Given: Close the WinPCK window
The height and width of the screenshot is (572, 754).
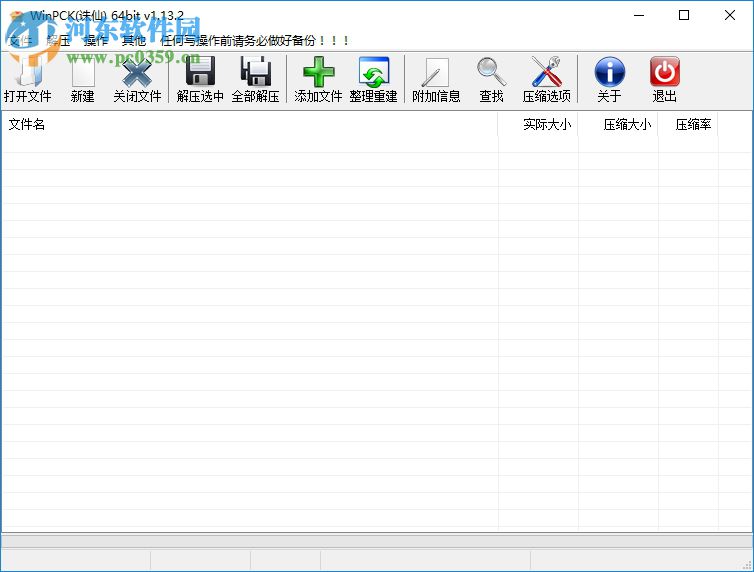Looking at the screenshot, I should tap(729, 15).
